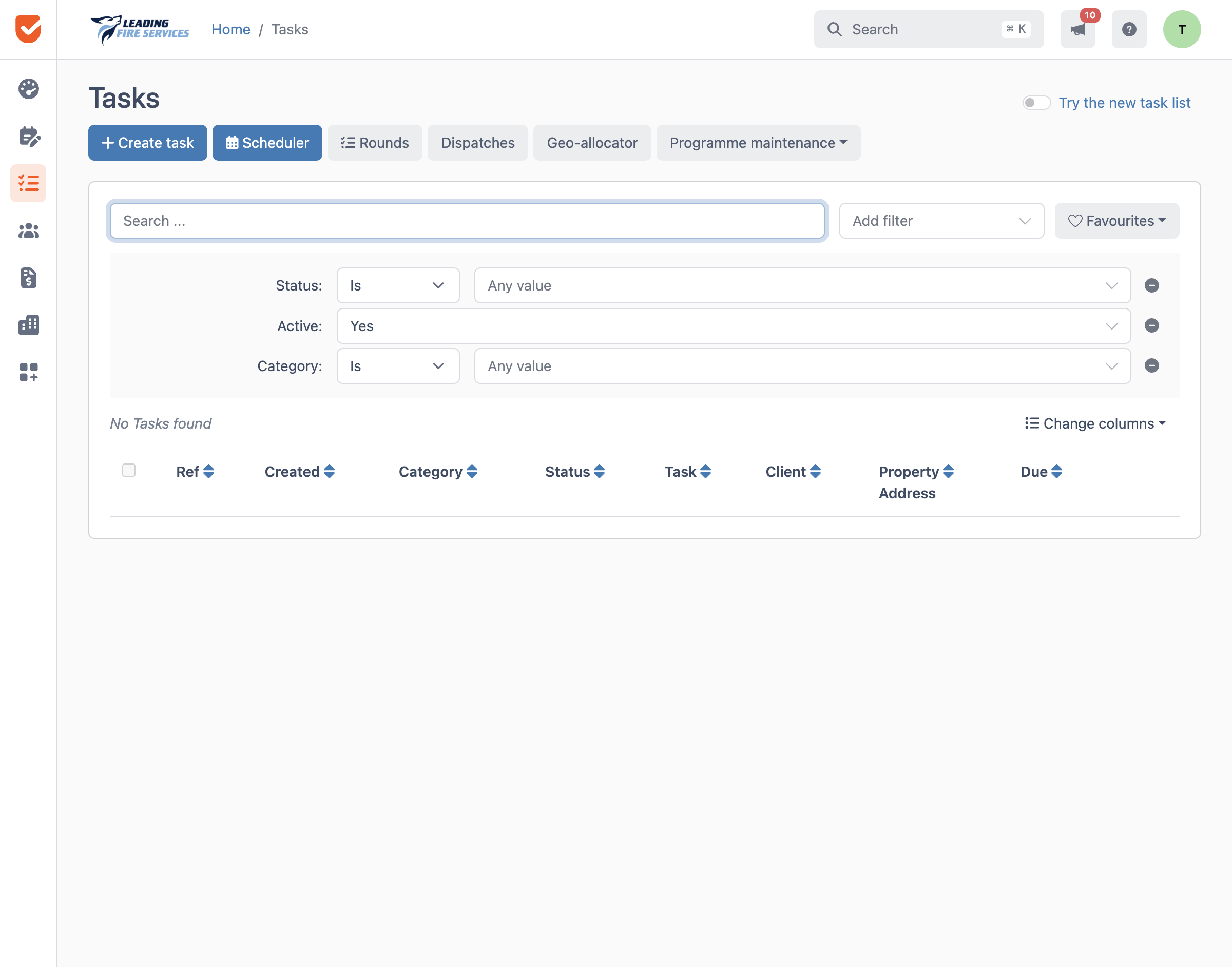Open the Scheduler

pos(267,143)
